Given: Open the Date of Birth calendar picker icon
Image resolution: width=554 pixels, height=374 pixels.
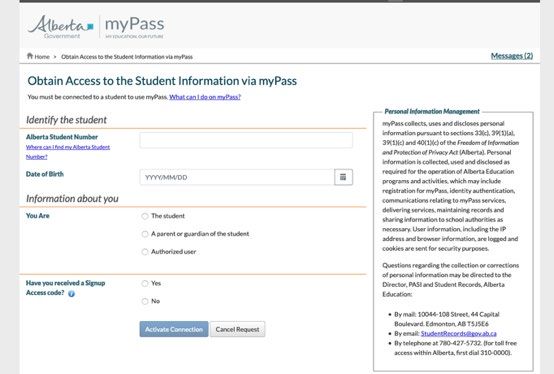Looking at the screenshot, I should pos(343,177).
